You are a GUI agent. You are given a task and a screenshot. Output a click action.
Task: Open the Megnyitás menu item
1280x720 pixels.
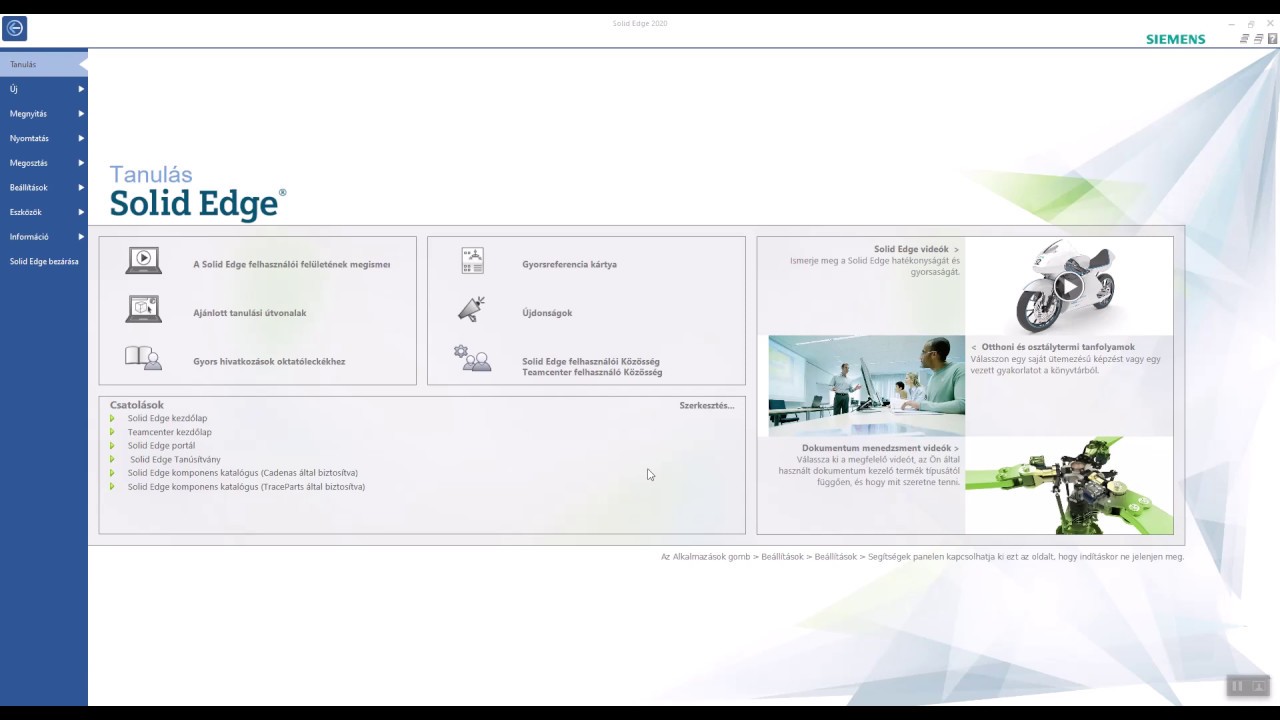click(44, 114)
